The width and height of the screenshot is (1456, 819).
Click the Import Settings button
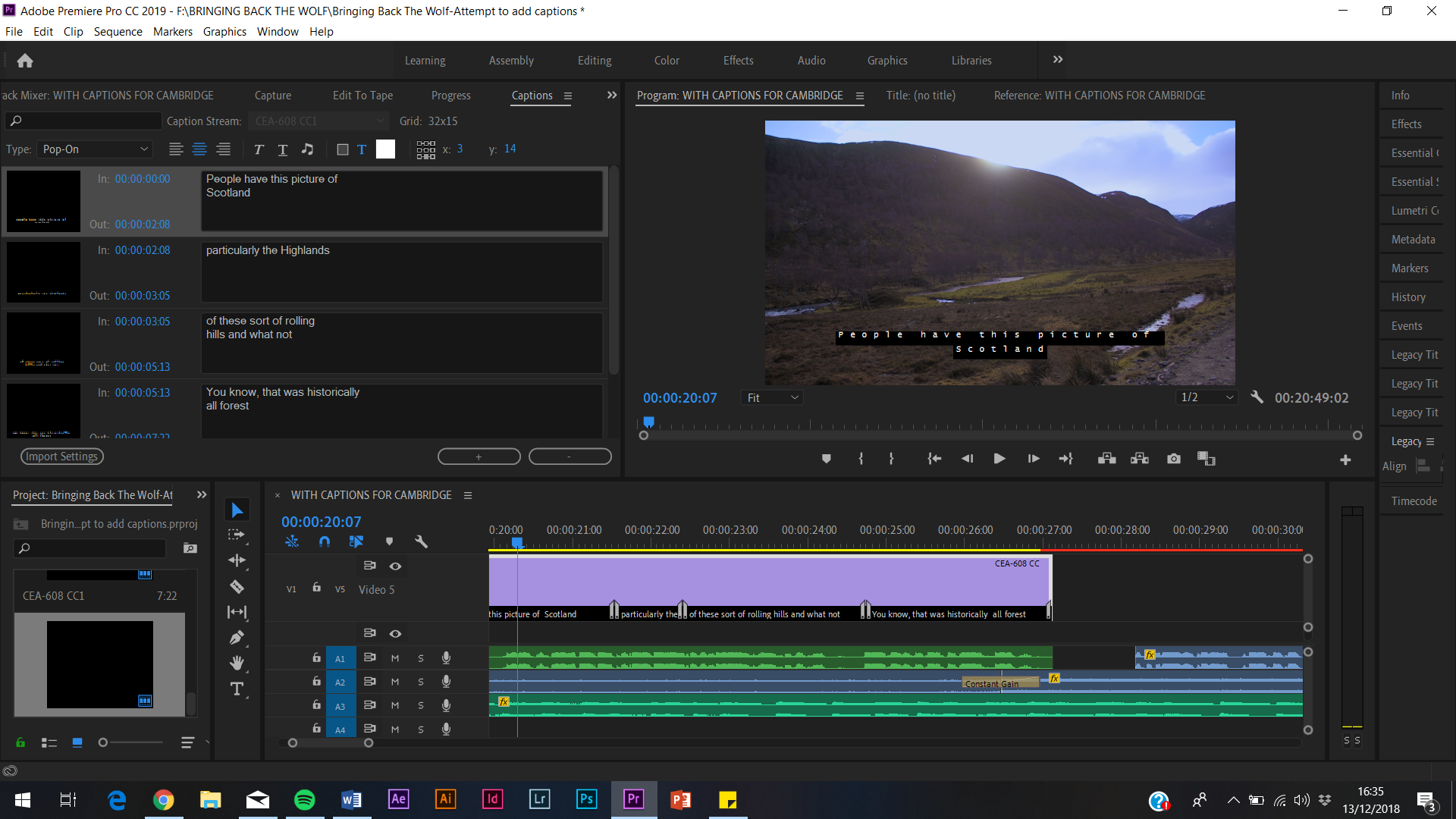pyautogui.click(x=61, y=456)
